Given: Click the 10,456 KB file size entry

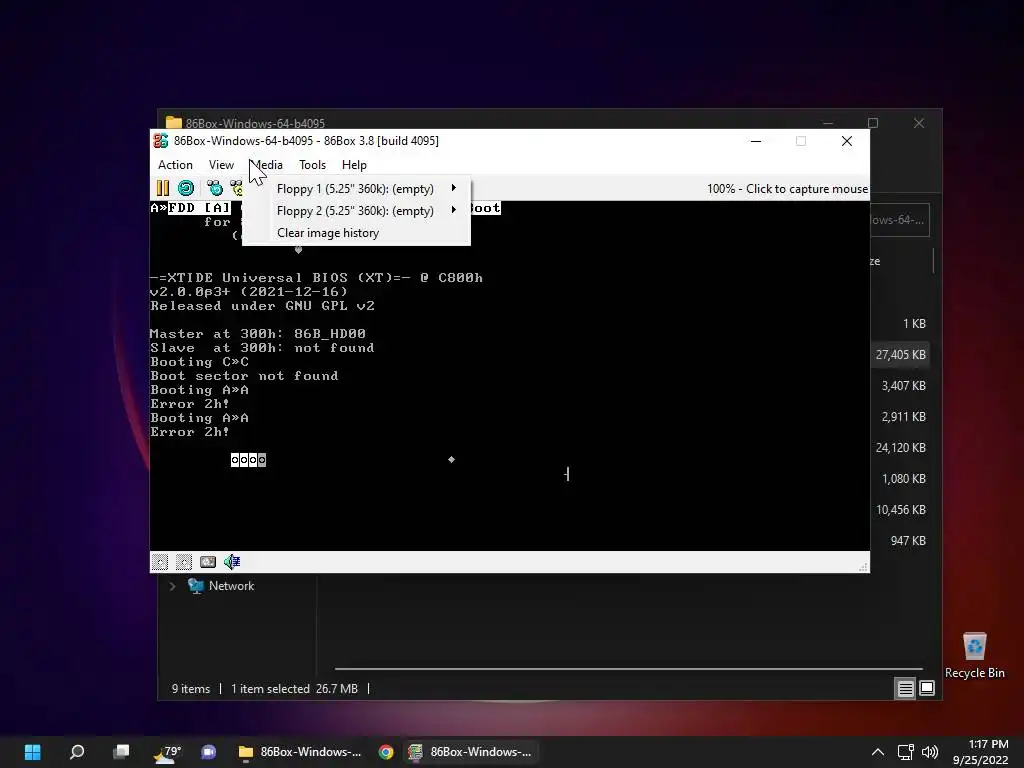Looking at the screenshot, I should click(x=901, y=509).
